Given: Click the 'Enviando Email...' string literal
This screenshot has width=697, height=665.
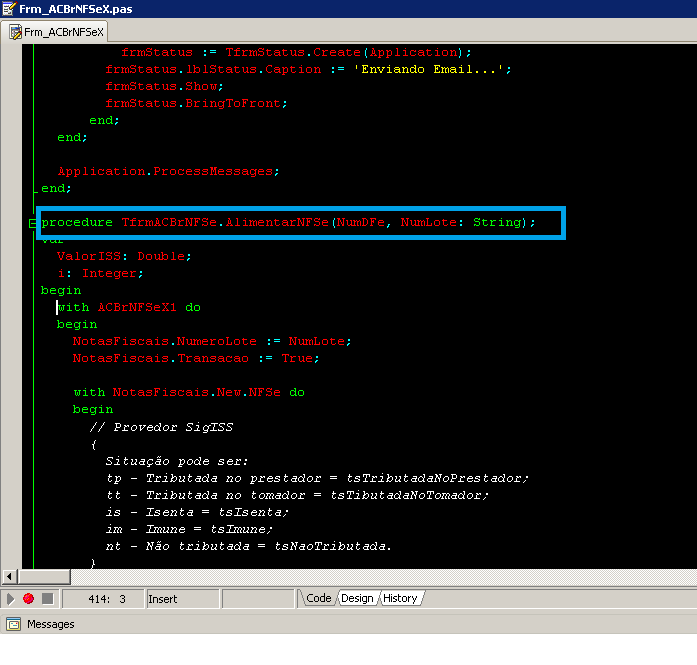Looking at the screenshot, I should (429, 69).
